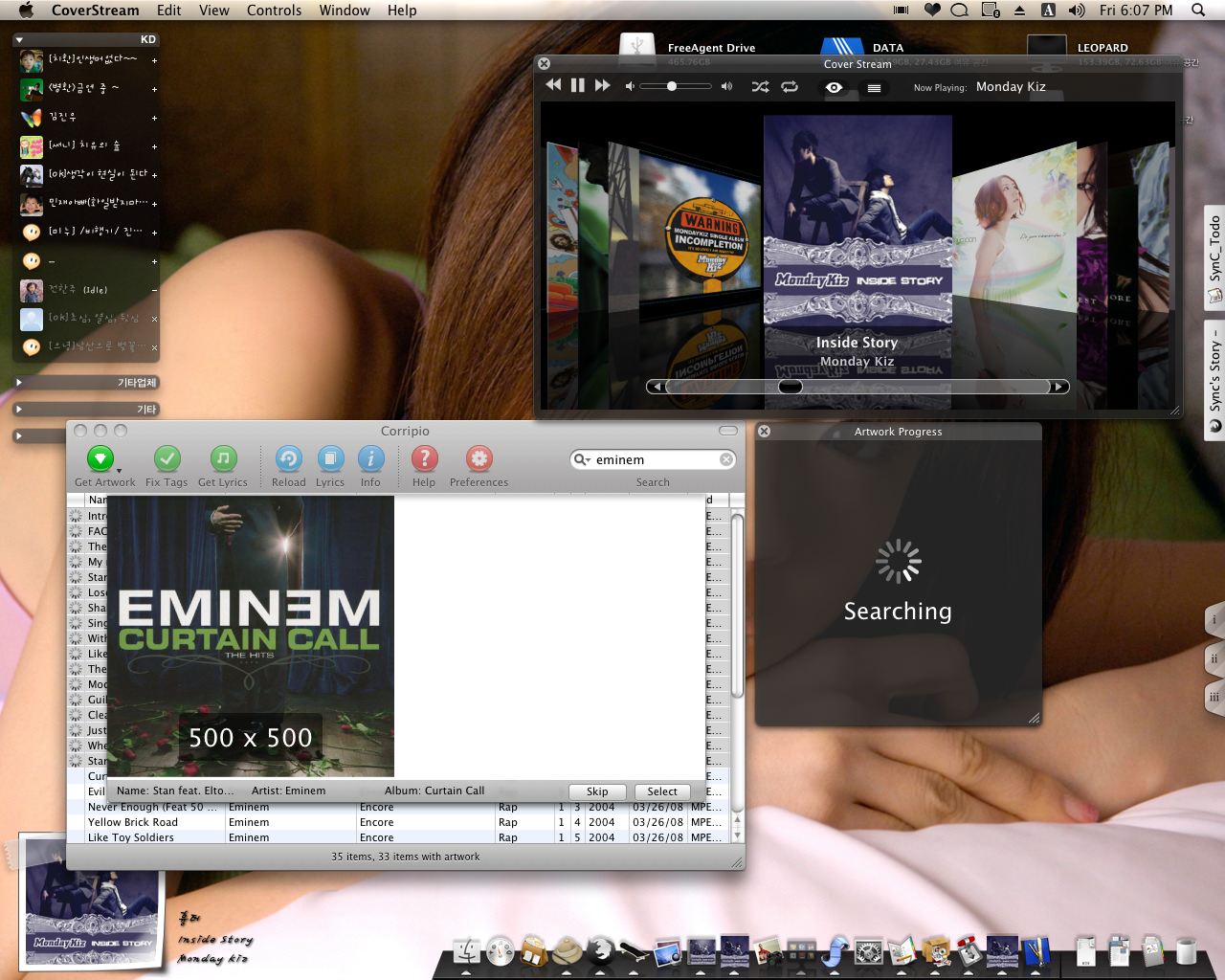The image size is (1225, 980).
Task: Click the side tab labeled ii
Action: [1214, 658]
